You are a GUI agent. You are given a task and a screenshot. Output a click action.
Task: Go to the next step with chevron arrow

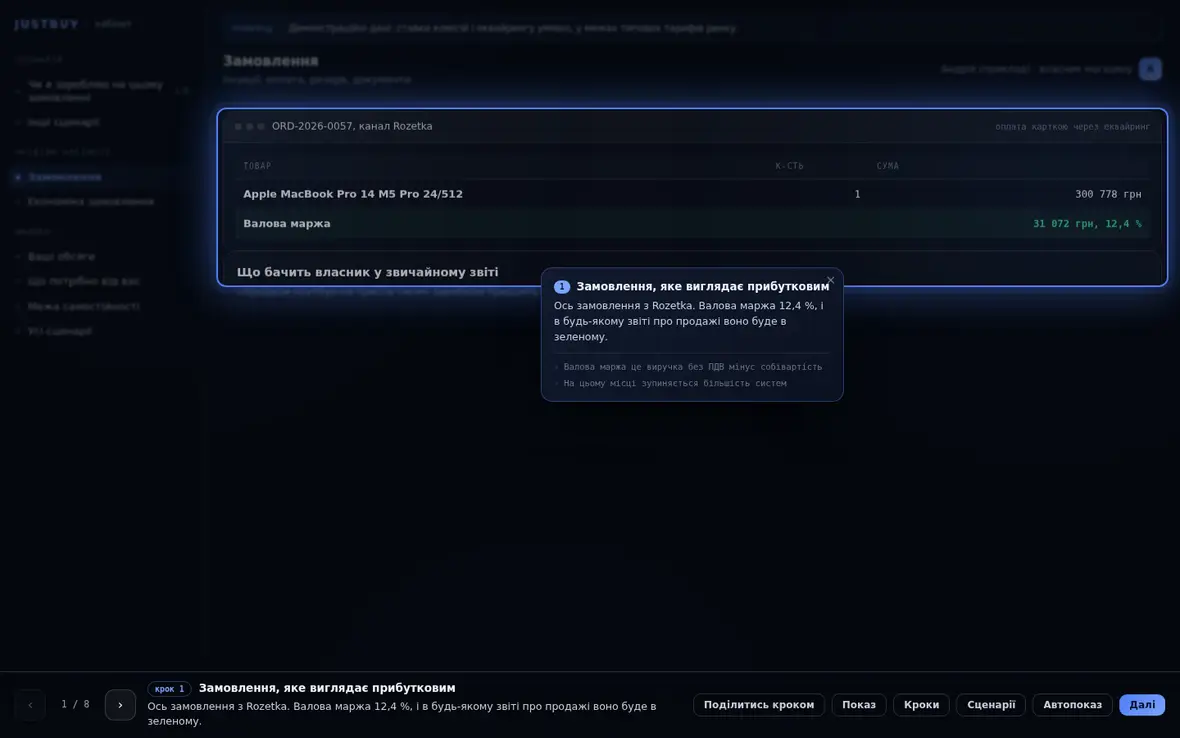(x=120, y=705)
